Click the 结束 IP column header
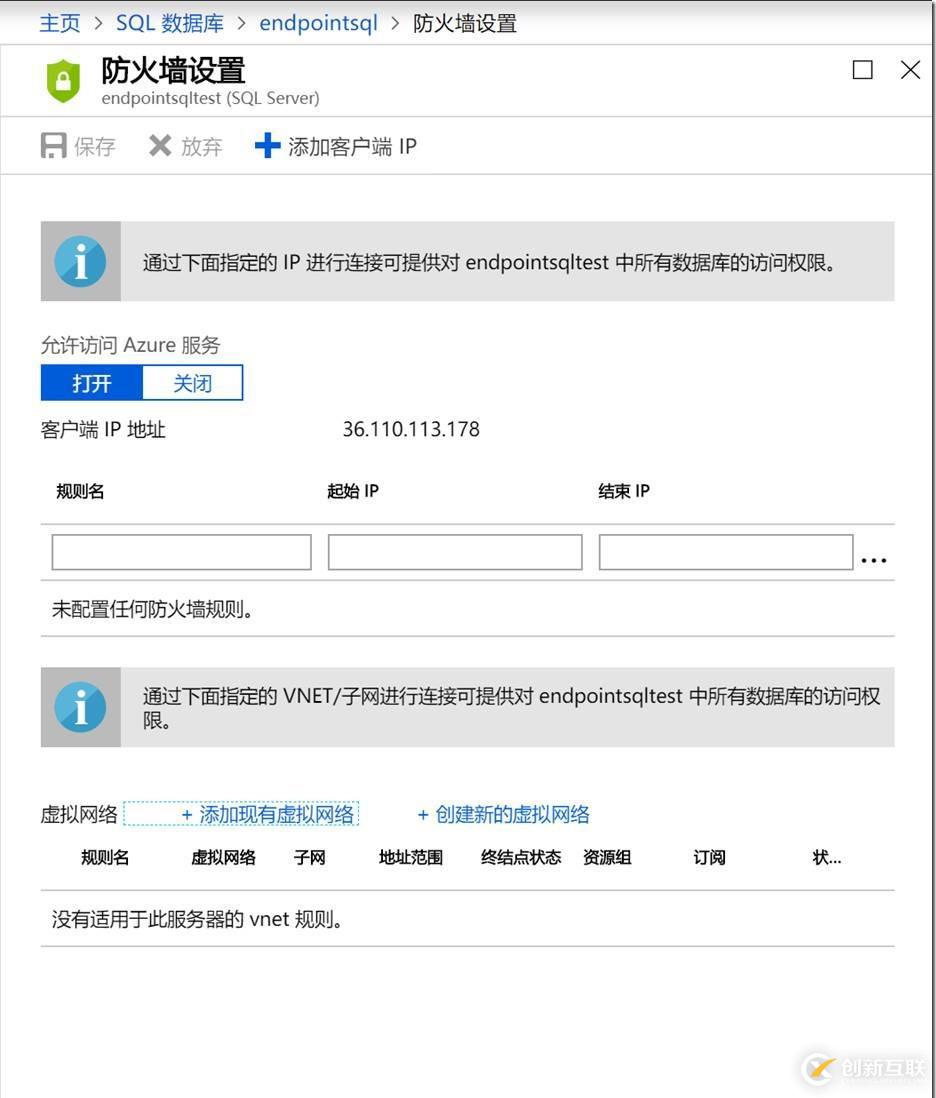 point(624,491)
